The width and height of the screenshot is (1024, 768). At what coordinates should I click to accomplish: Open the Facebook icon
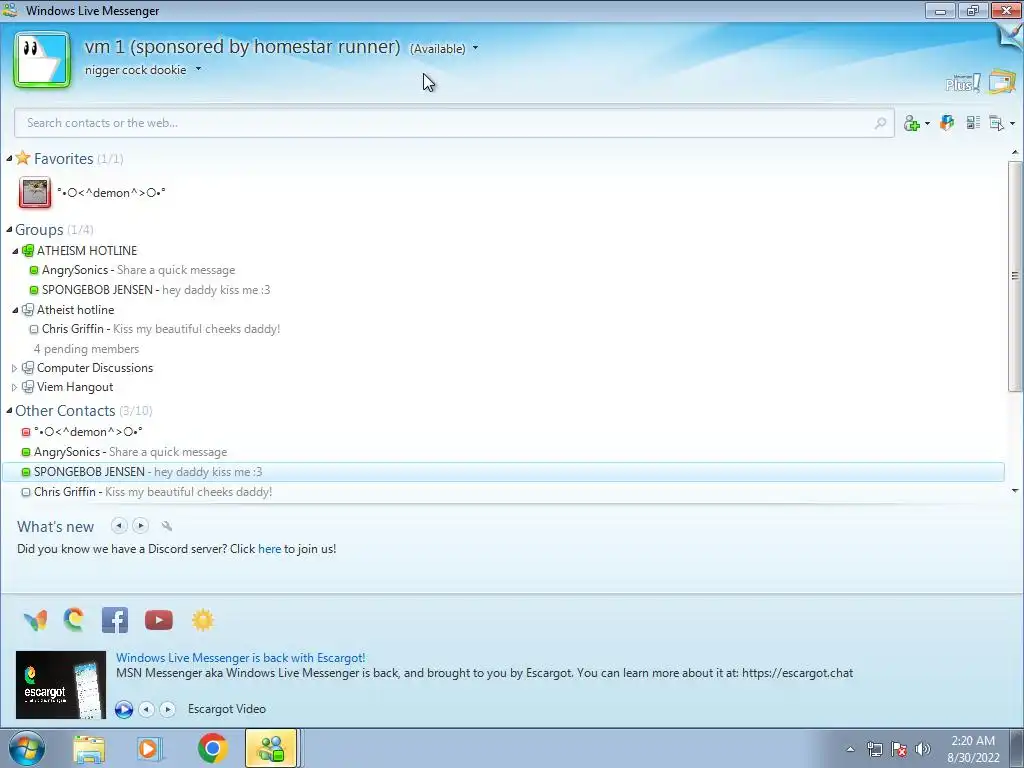point(115,620)
